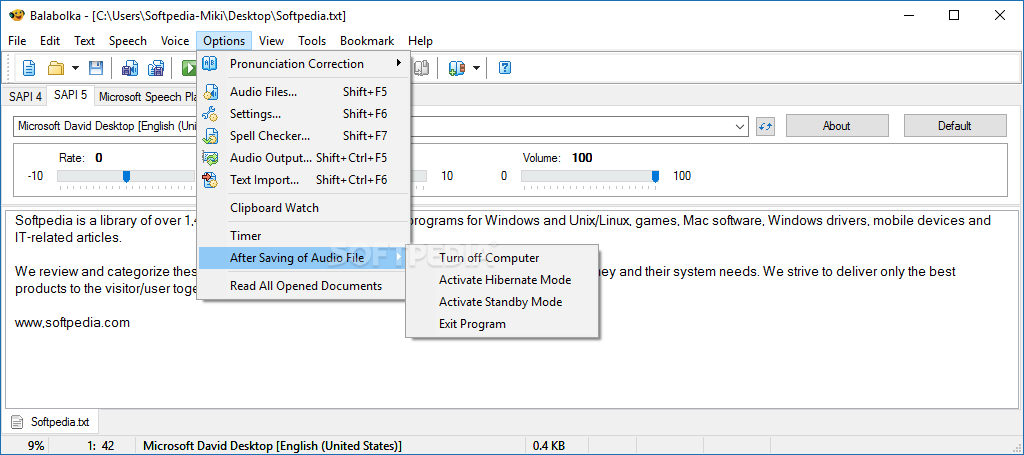
Task: Open the Tools menu
Action: pyautogui.click(x=312, y=40)
